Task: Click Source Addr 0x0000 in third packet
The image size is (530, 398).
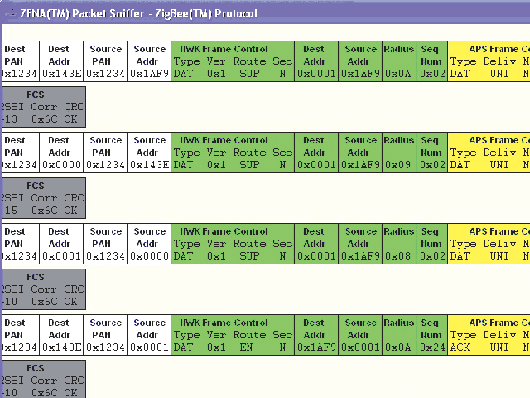Action: tap(149, 244)
